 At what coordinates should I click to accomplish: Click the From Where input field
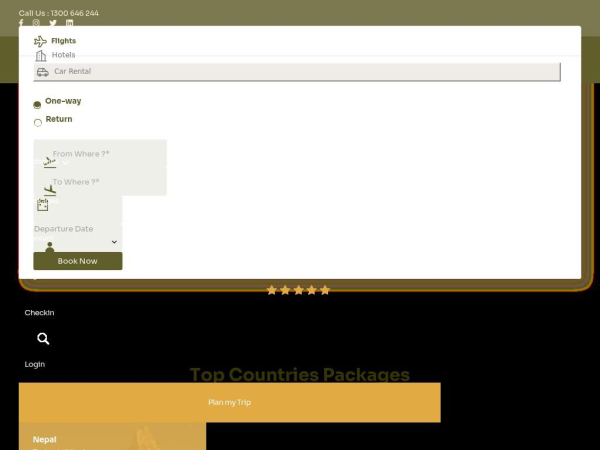tap(100, 154)
